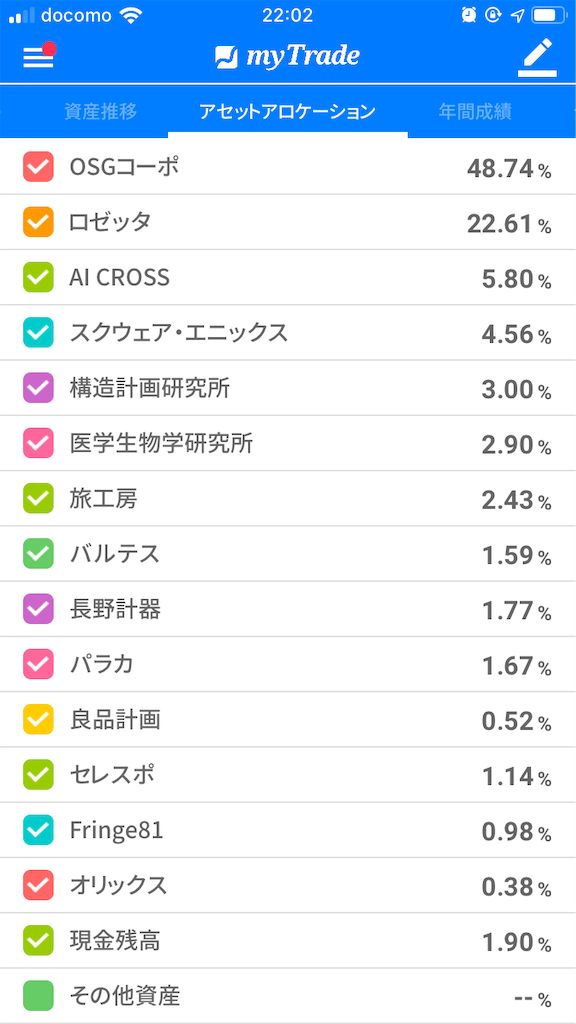The image size is (576, 1024).
Task: Open the hamburger menu with notification badge
Action: click(37, 57)
